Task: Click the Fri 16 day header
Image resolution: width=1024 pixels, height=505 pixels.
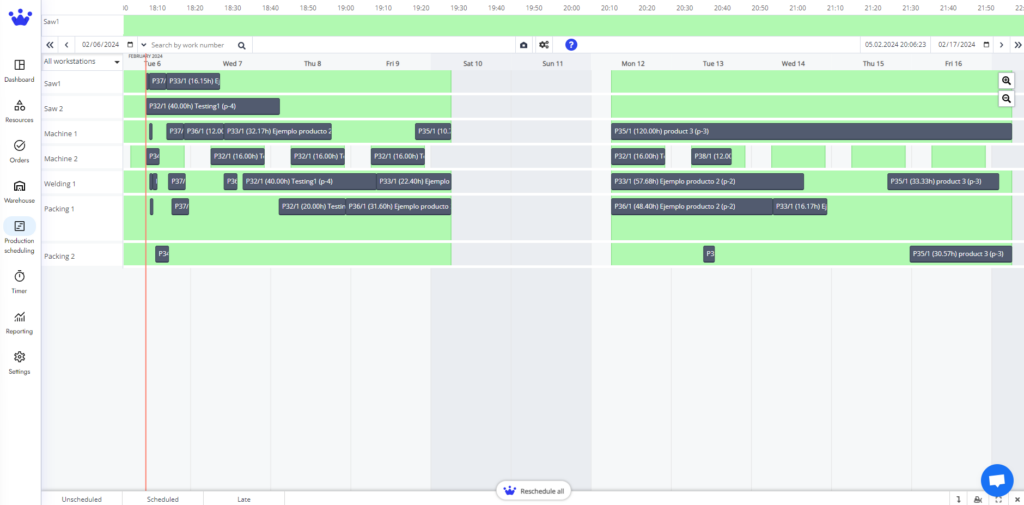Action: (x=953, y=64)
